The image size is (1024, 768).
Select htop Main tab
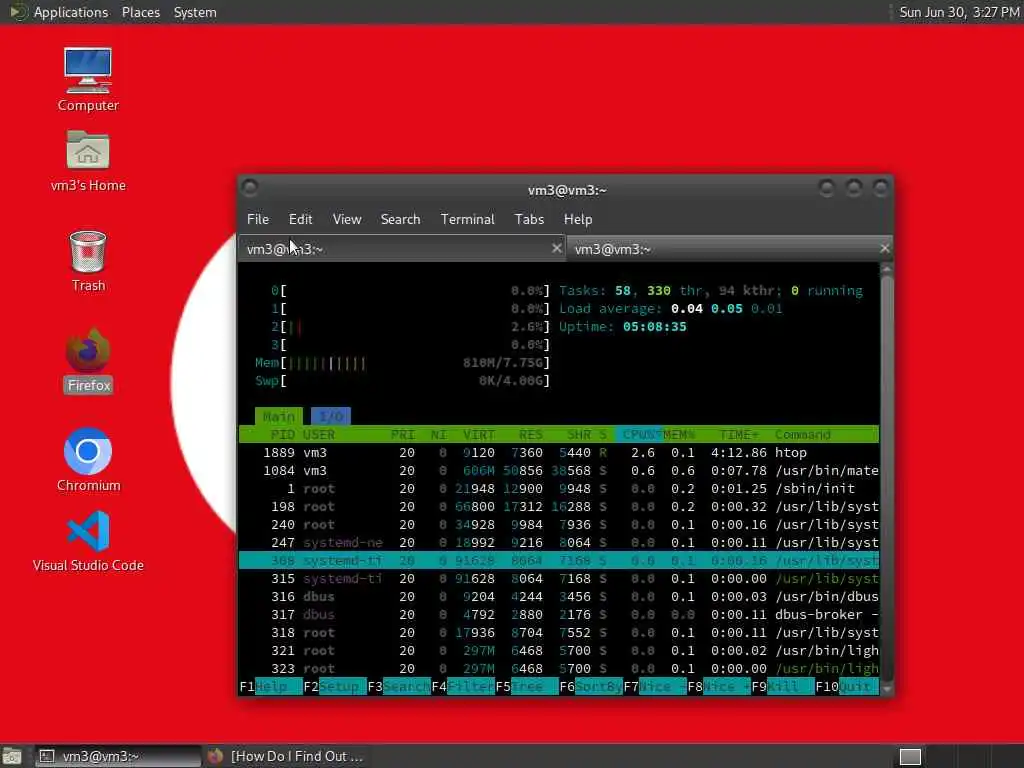pos(279,417)
